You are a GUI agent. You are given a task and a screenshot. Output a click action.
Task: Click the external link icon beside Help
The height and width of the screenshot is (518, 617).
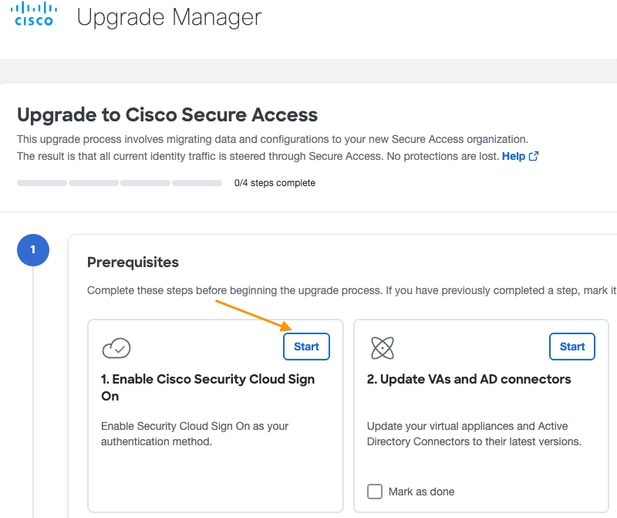coord(533,157)
